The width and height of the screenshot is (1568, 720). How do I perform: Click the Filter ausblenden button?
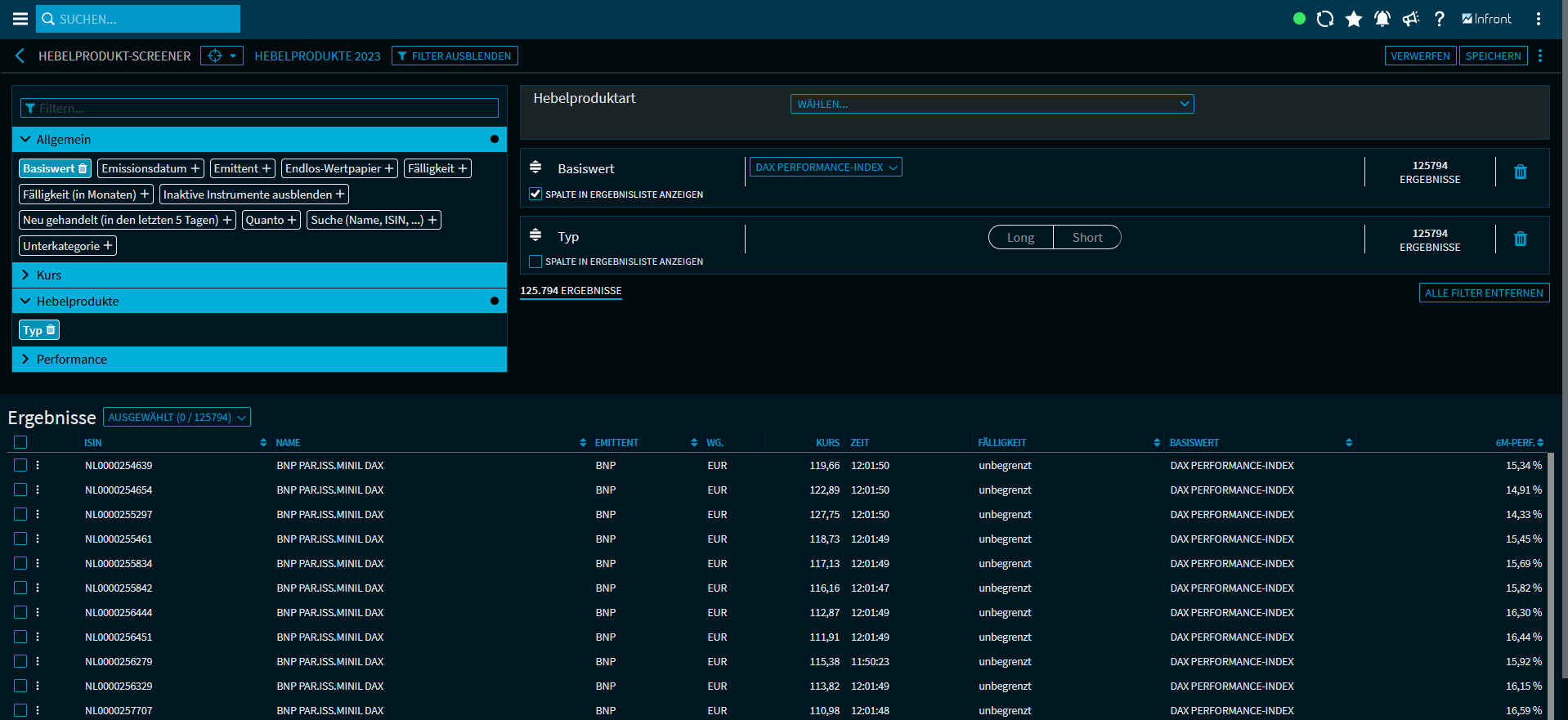coord(455,56)
